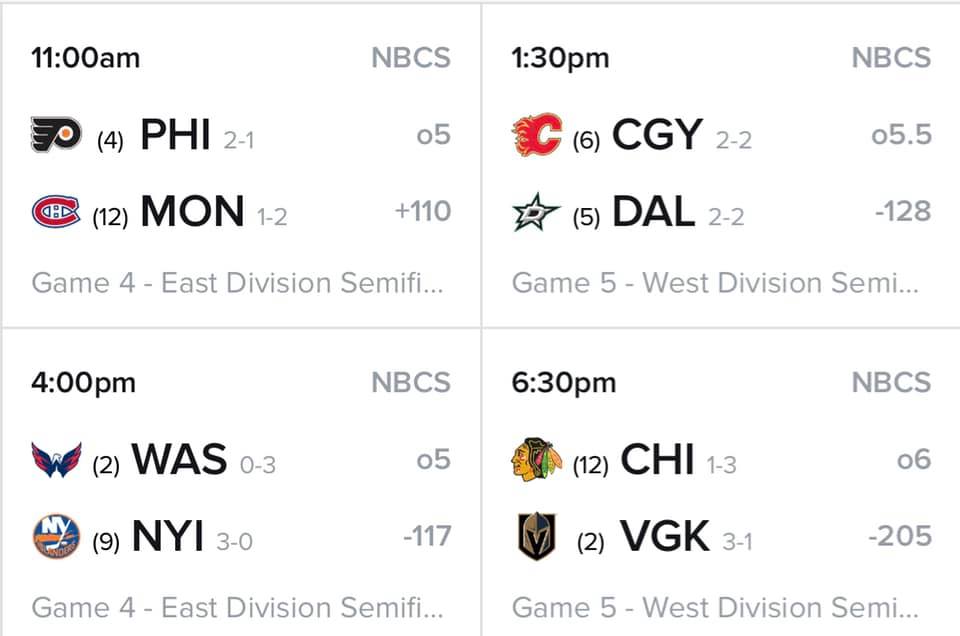Open the 6:30pm game card time
960x636 pixels.
pyautogui.click(x=564, y=383)
